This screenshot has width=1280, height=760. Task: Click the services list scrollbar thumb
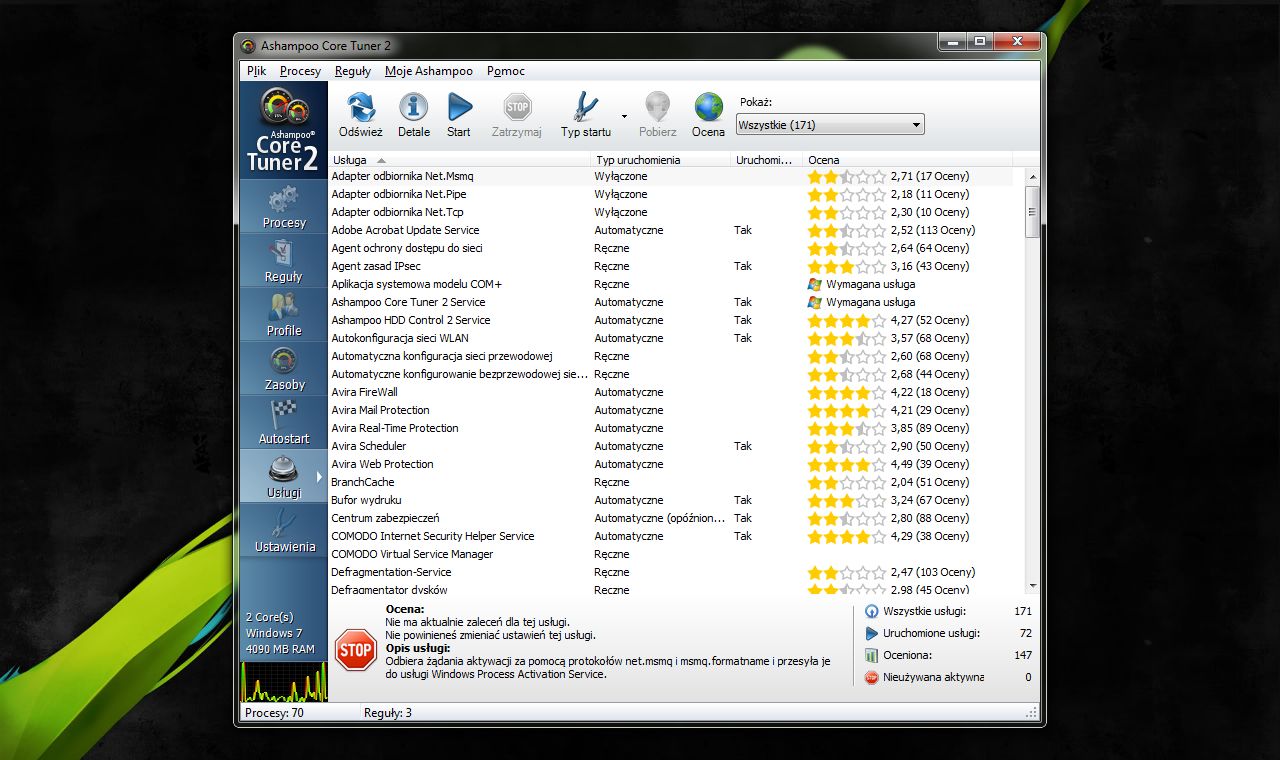1033,211
